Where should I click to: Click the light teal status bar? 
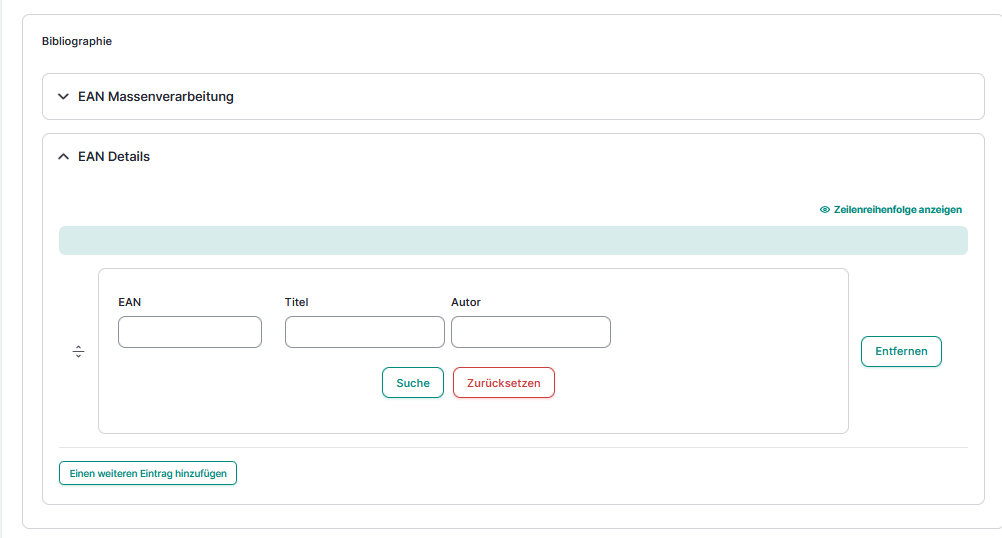click(x=513, y=240)
